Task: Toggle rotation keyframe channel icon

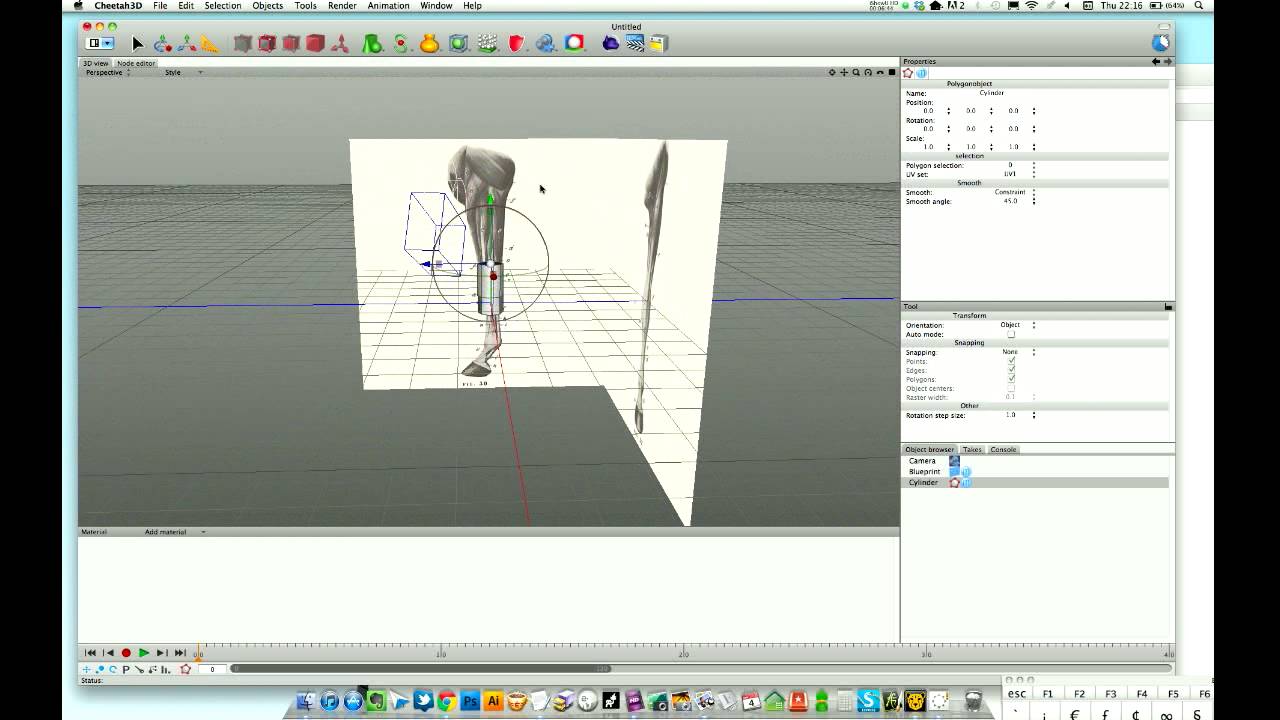Action: pos(112,669)
